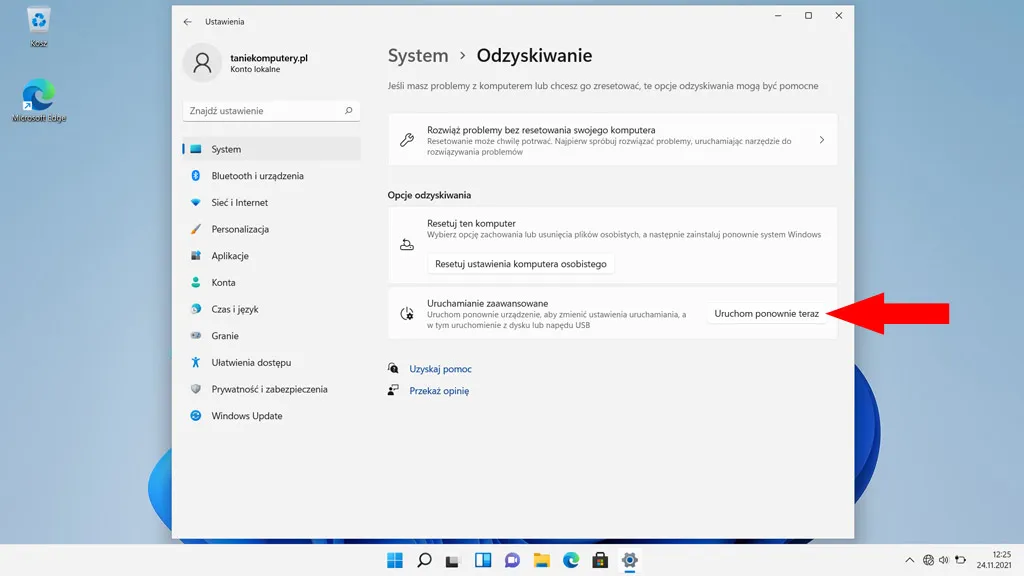Click the Personalizacja paintbrush icon
1024x576 pixels.
tap(195, 229)
